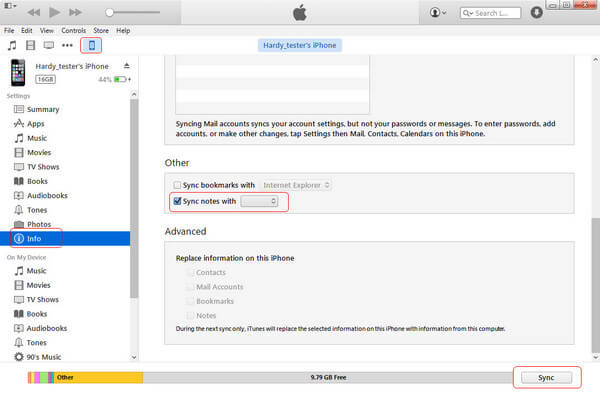Open the Help menu
600x393 pixels.
point(123,31)
